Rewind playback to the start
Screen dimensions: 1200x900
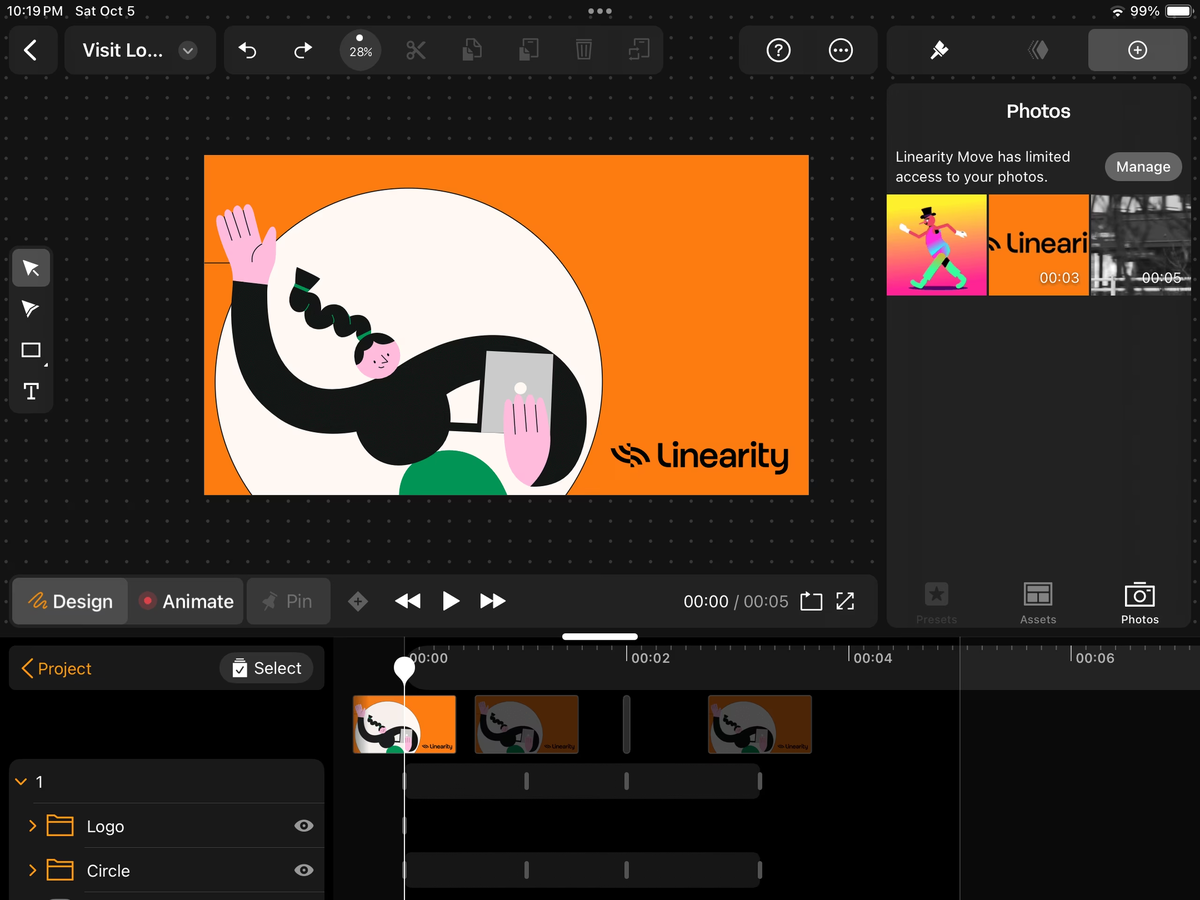[408, 601]
